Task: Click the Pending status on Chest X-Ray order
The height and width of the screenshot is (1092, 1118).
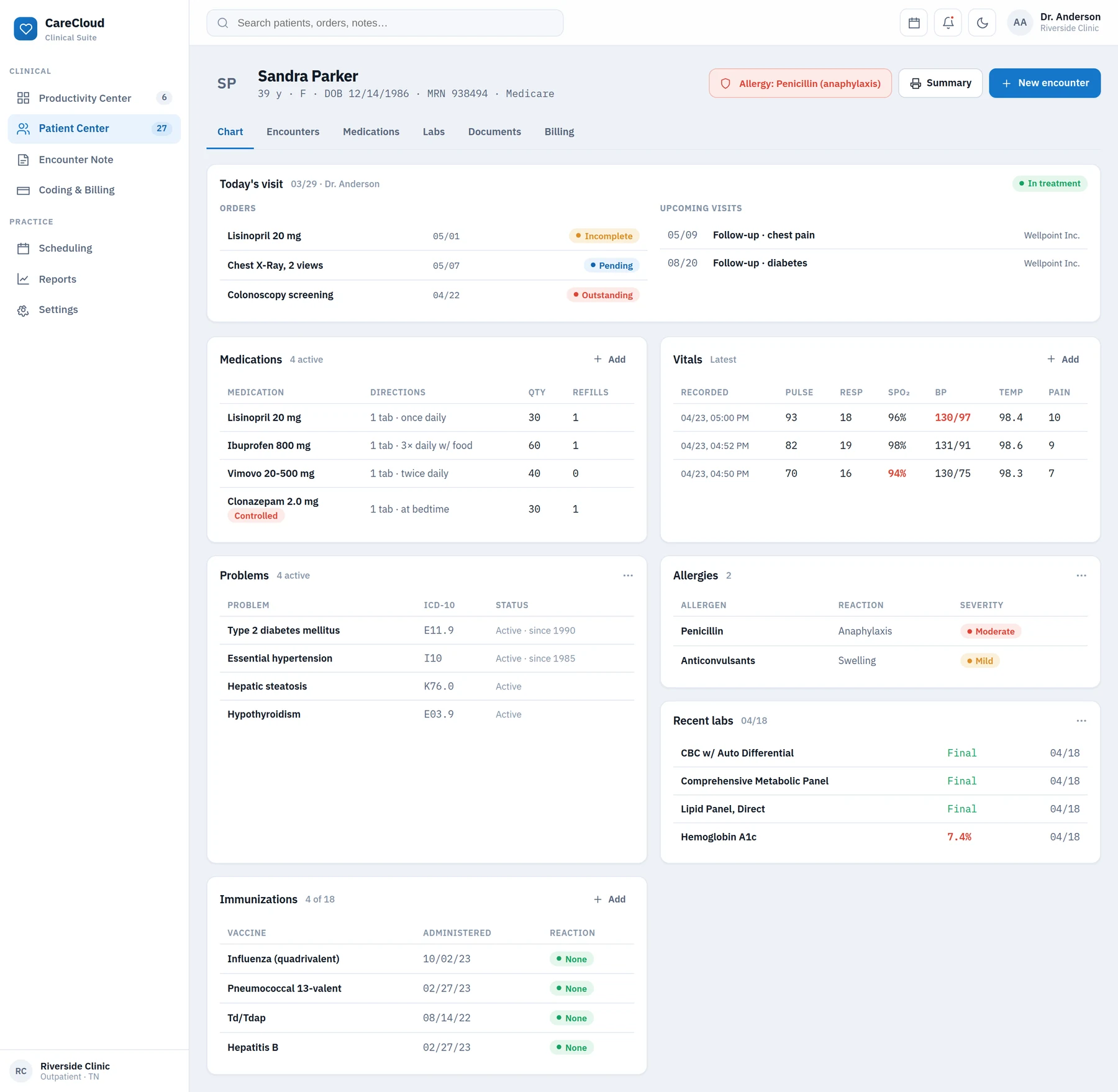Action: [611, 266]
